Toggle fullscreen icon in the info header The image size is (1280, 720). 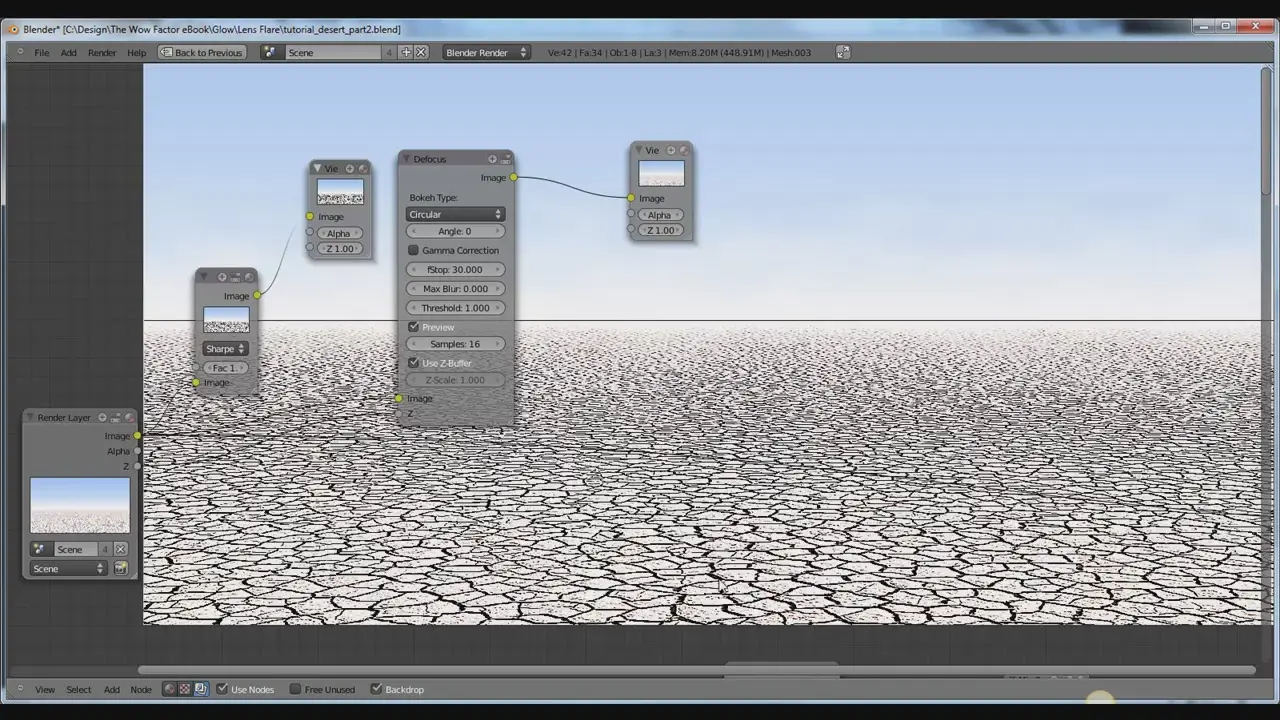click(x=843, y=52)
